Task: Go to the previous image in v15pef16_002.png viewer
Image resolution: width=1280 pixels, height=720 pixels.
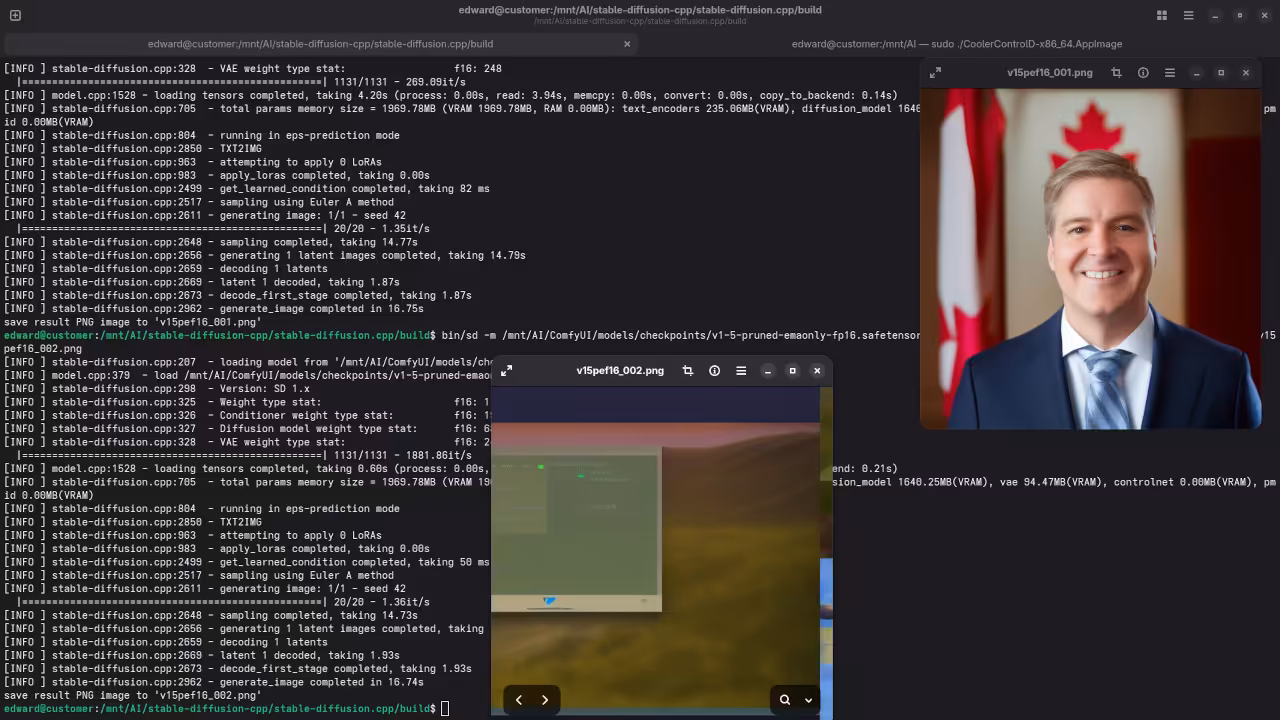Action: tap(518, 699)
